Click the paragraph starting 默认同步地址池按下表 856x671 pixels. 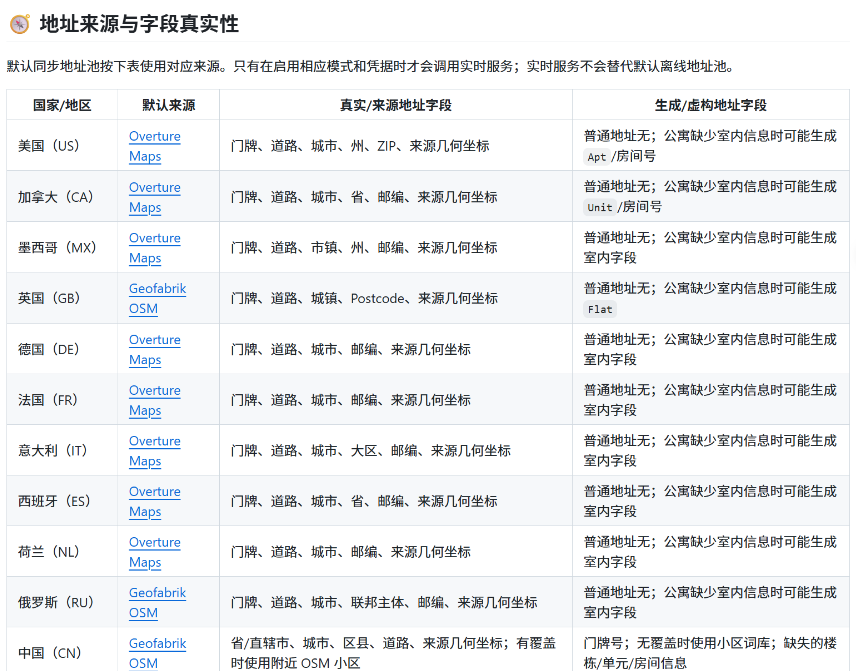point(371,67)
